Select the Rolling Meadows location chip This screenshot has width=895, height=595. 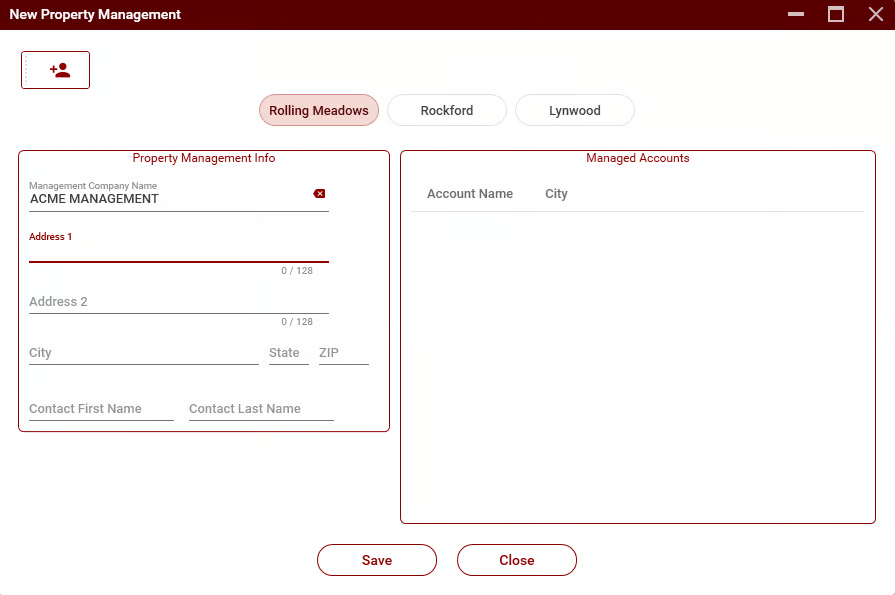point(319,111)
